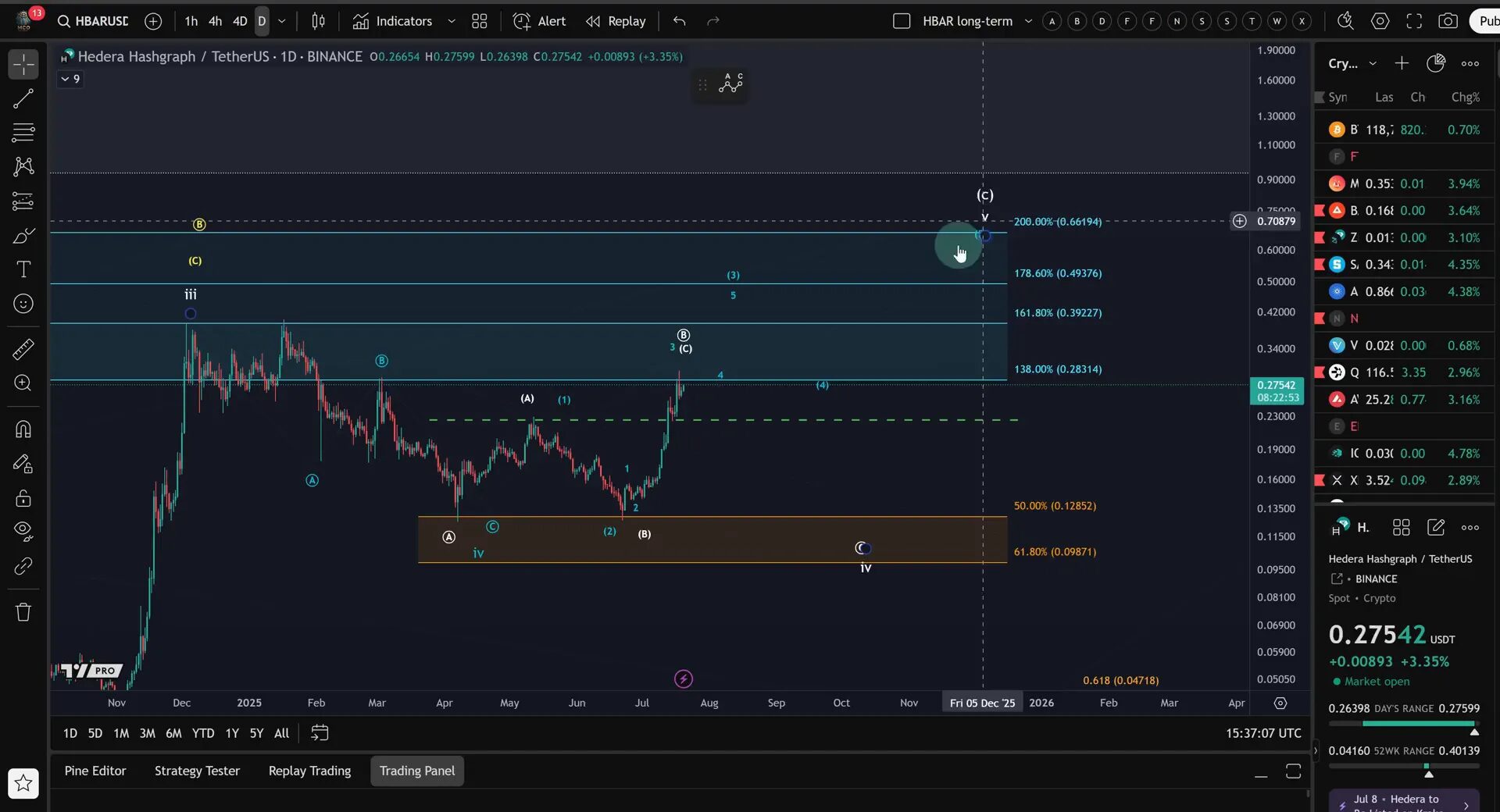Open the interval dropdown next to D
Image resolution: width=1500 pixels, height=812 pixels.
282,21
